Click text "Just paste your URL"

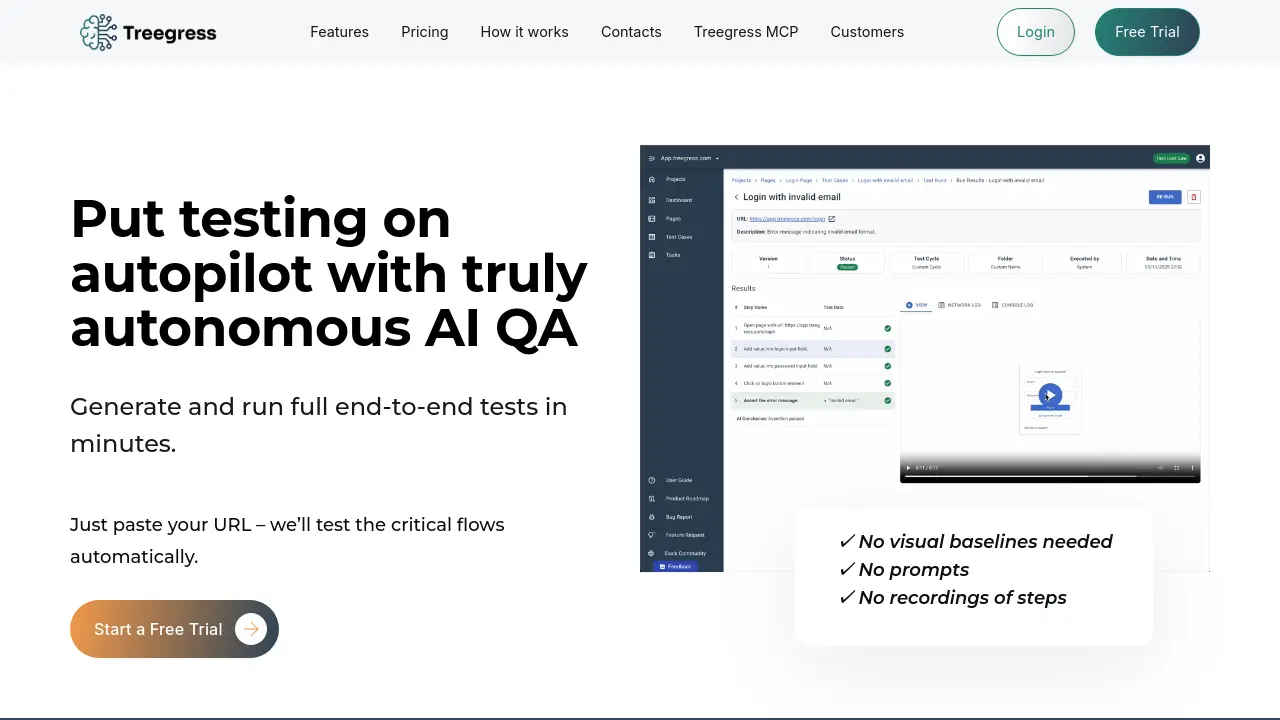pos(160,524)
